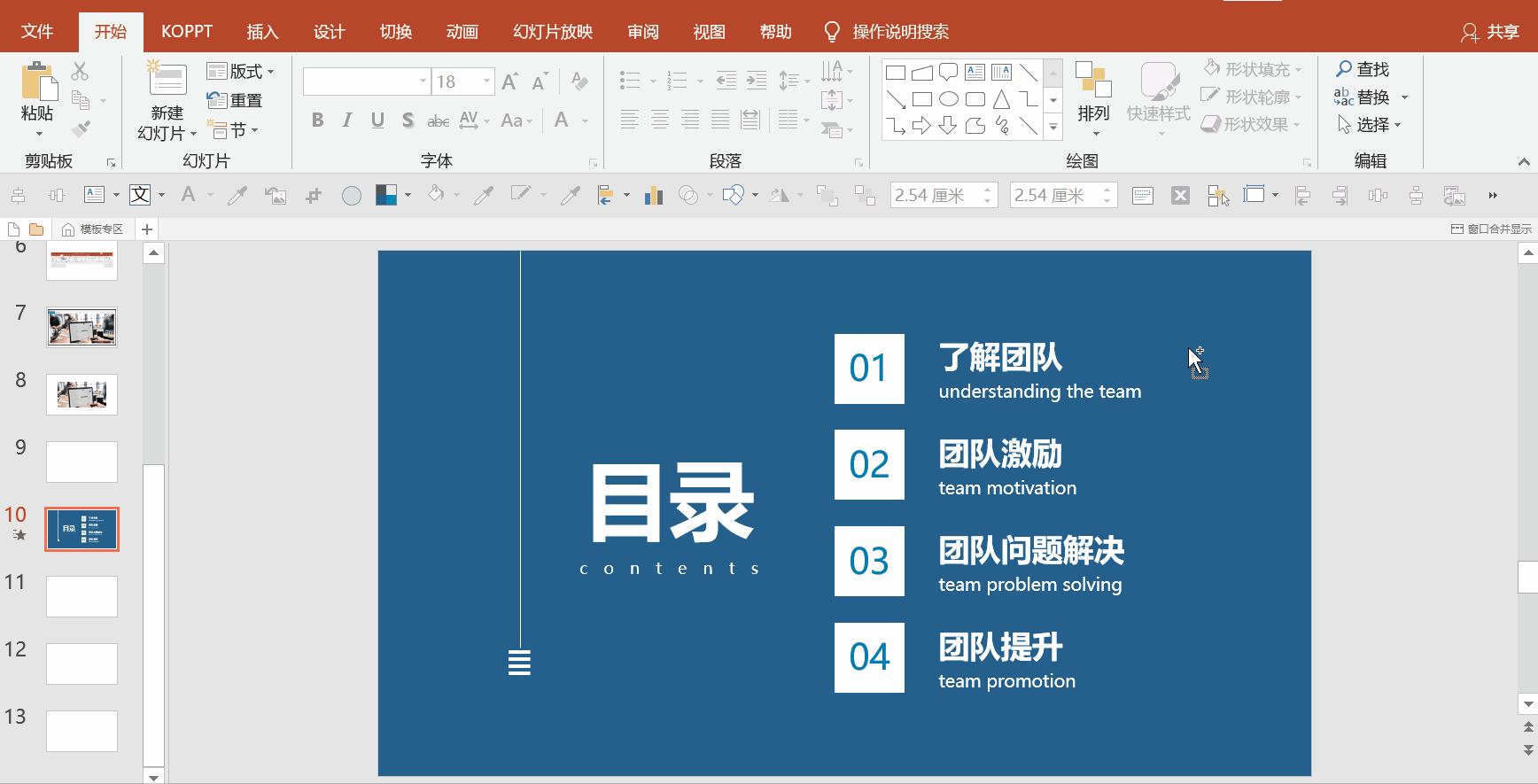Toggle justify text alignment
The width and height of the screenshot is (1538, 784).
point(720,120)
